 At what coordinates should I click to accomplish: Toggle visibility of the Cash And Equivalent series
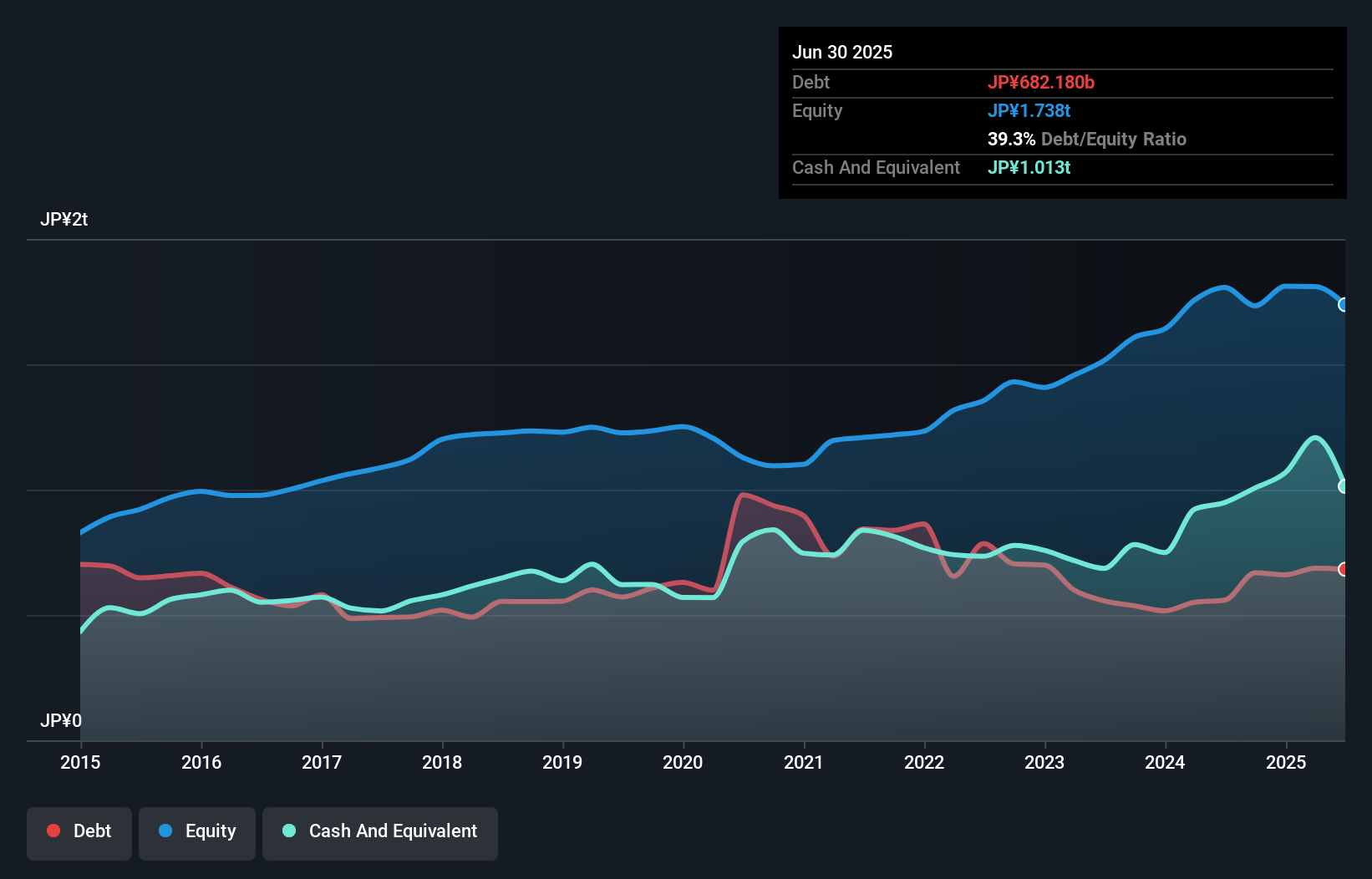[379, 831]
